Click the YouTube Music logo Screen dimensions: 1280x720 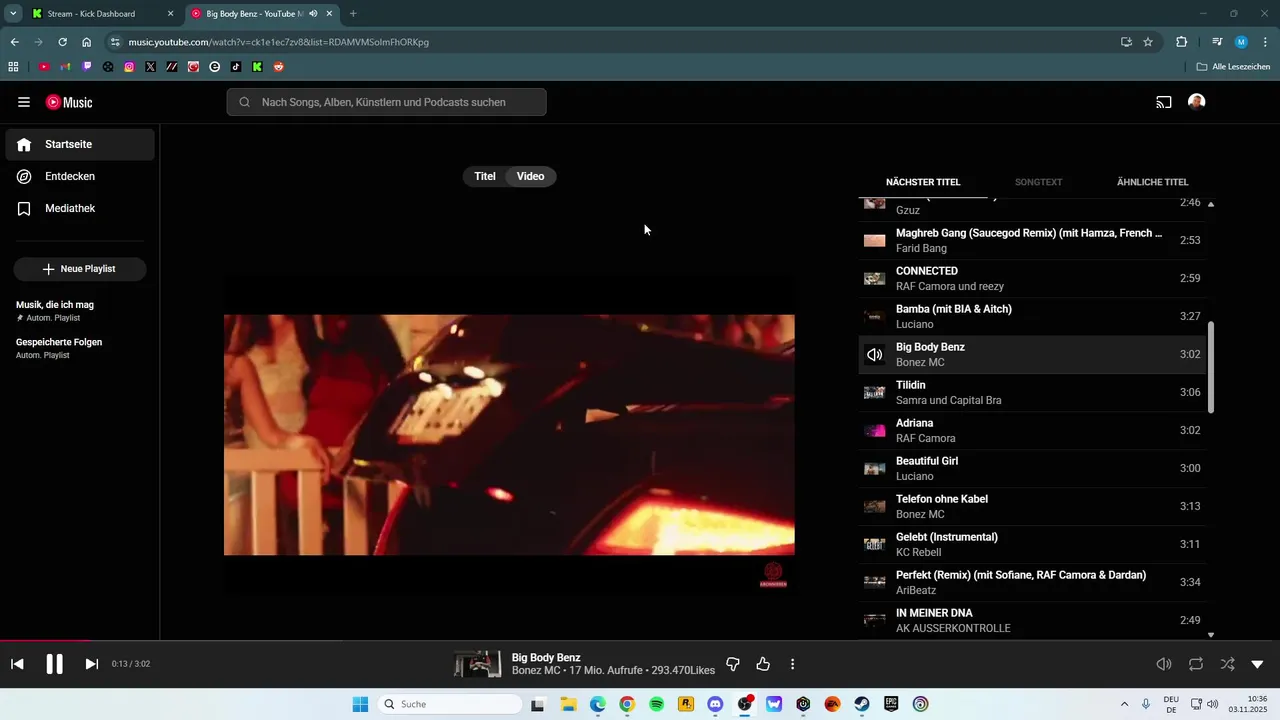69,102
